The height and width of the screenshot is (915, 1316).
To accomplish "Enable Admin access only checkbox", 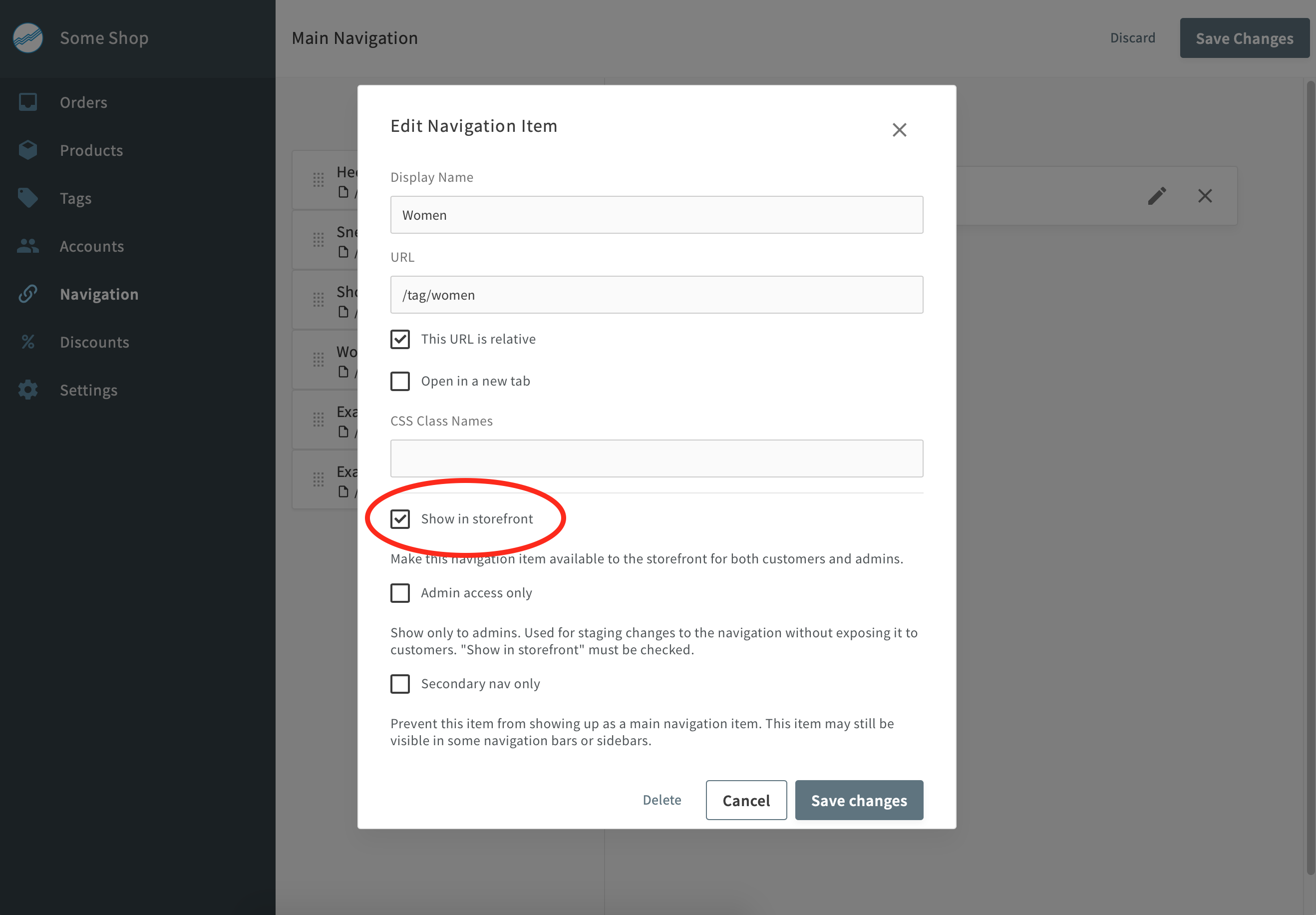I will [x=400, y=593].
